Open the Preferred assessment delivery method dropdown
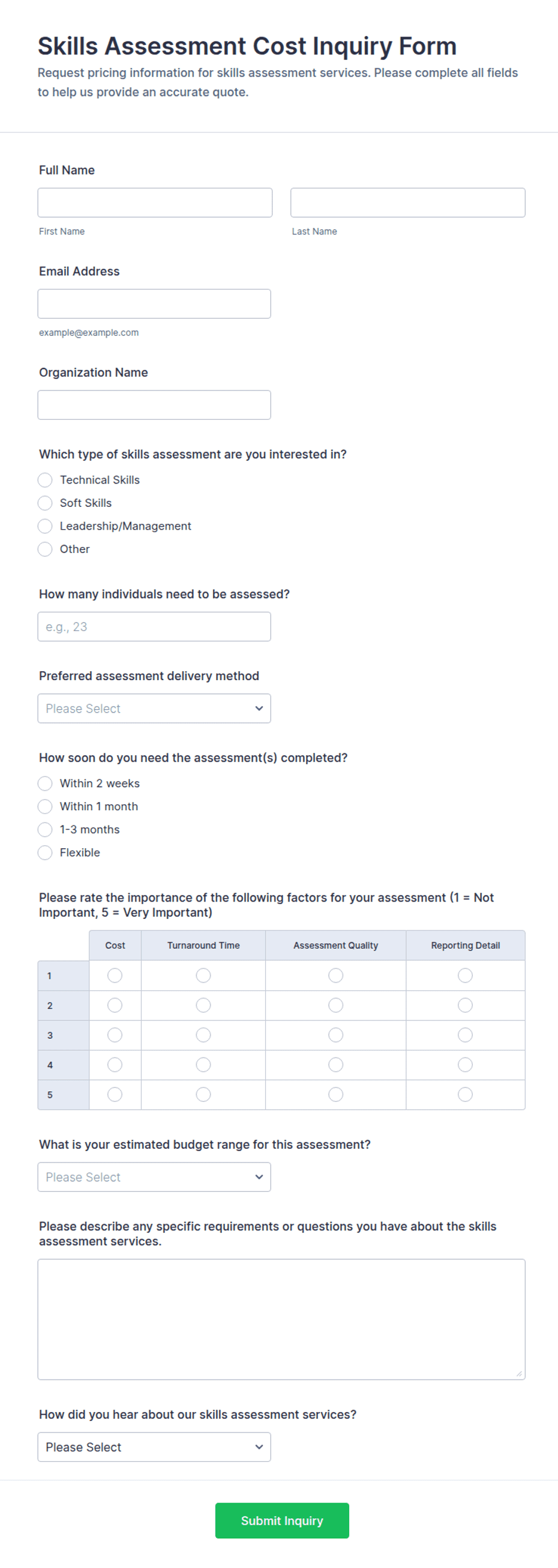 coord(154,708)
